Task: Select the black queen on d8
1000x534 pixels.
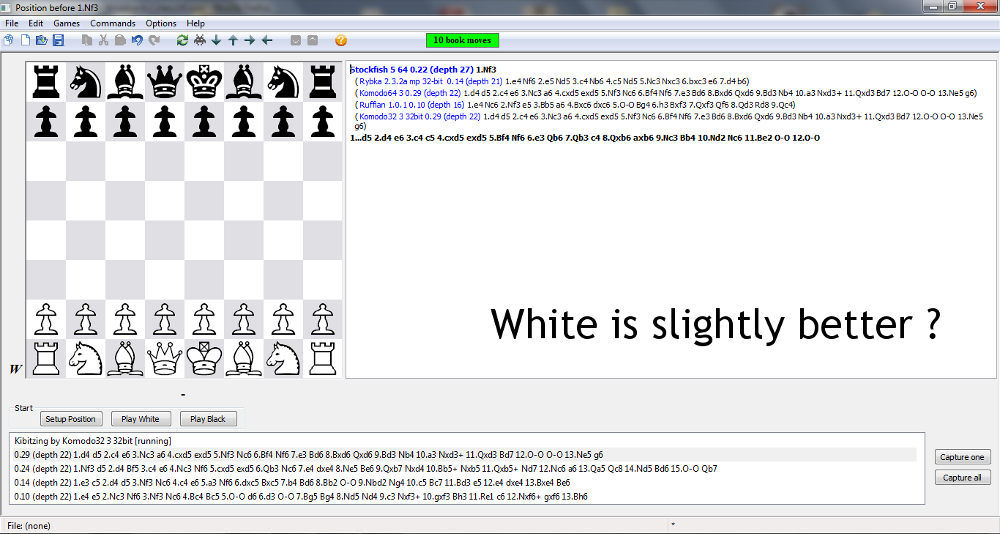Action: tap(165, 81)
